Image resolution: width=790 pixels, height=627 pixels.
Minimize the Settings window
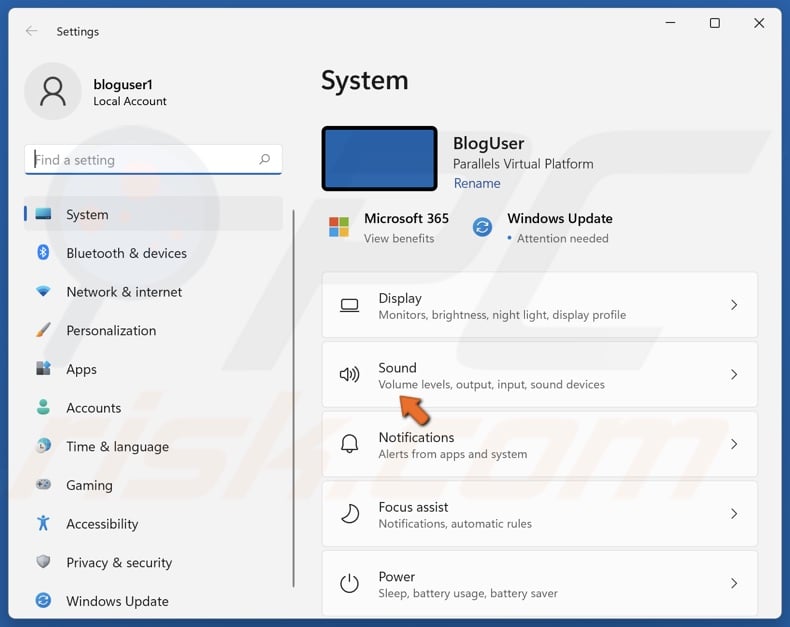[670, 23]
